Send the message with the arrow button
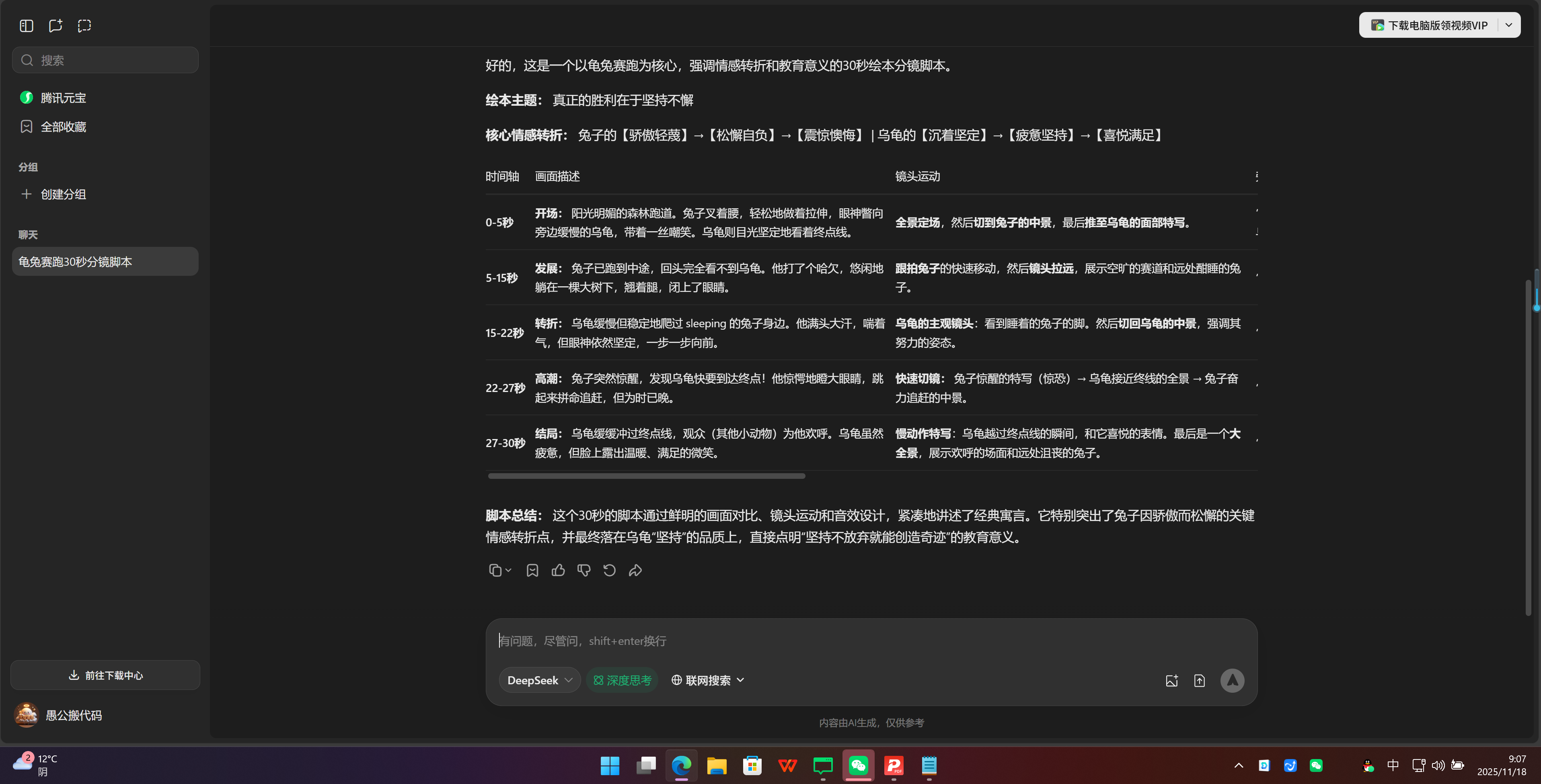This screenshot has width=1541, height=784. (x=1232, y=680)
